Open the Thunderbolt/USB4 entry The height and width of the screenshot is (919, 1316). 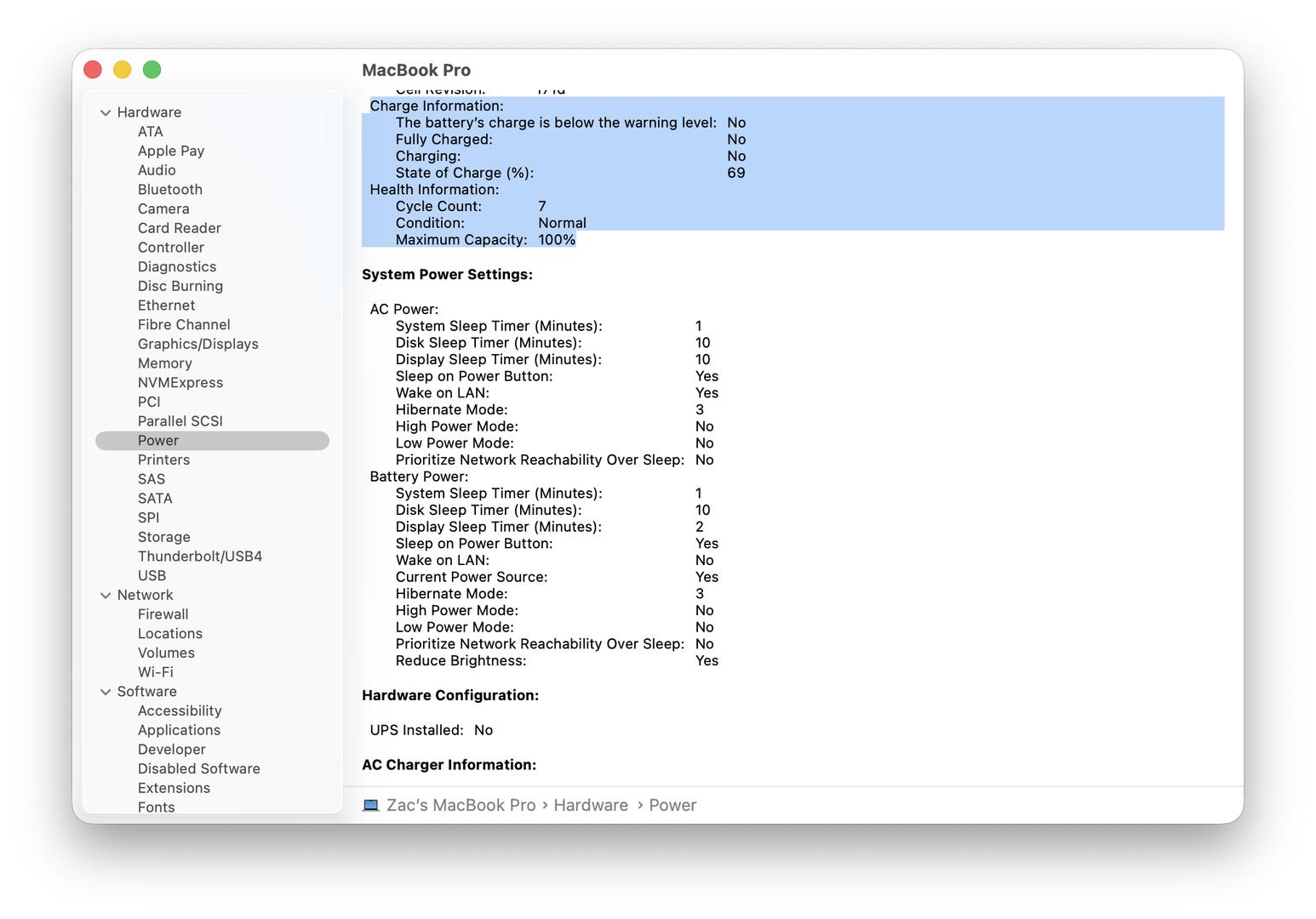[x=199, y=557]
